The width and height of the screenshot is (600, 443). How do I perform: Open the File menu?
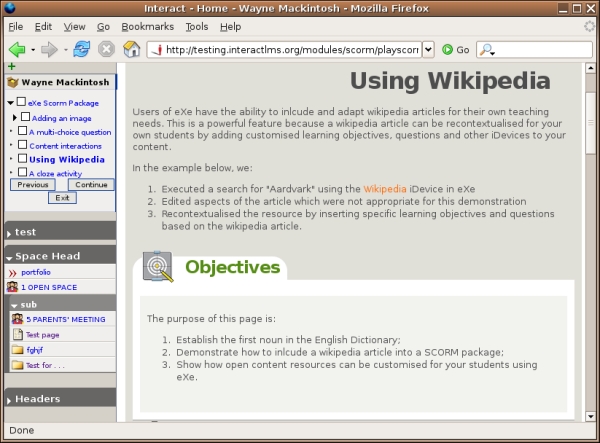pos(16,27)
